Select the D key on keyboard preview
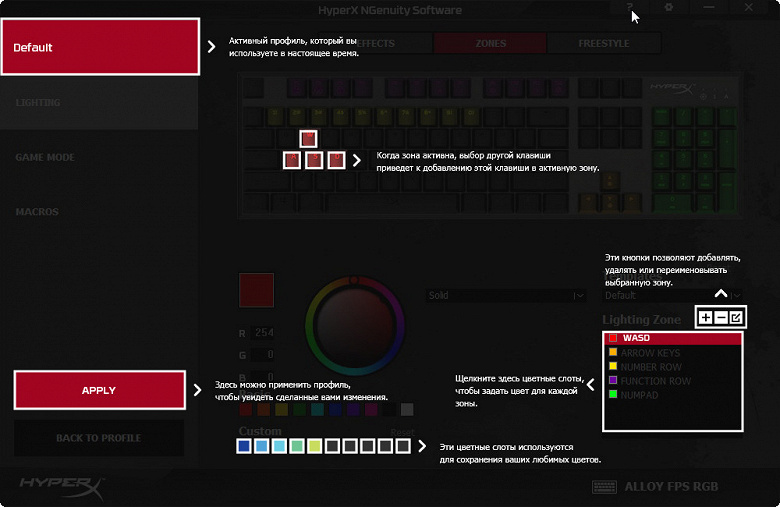This screenshot has width=780, height=507. [x=336, y=160]
